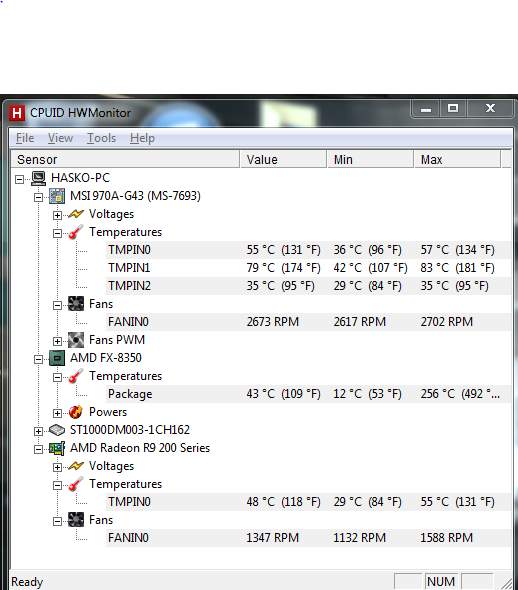
Task: Open the File menu
Action: (25, 138)
